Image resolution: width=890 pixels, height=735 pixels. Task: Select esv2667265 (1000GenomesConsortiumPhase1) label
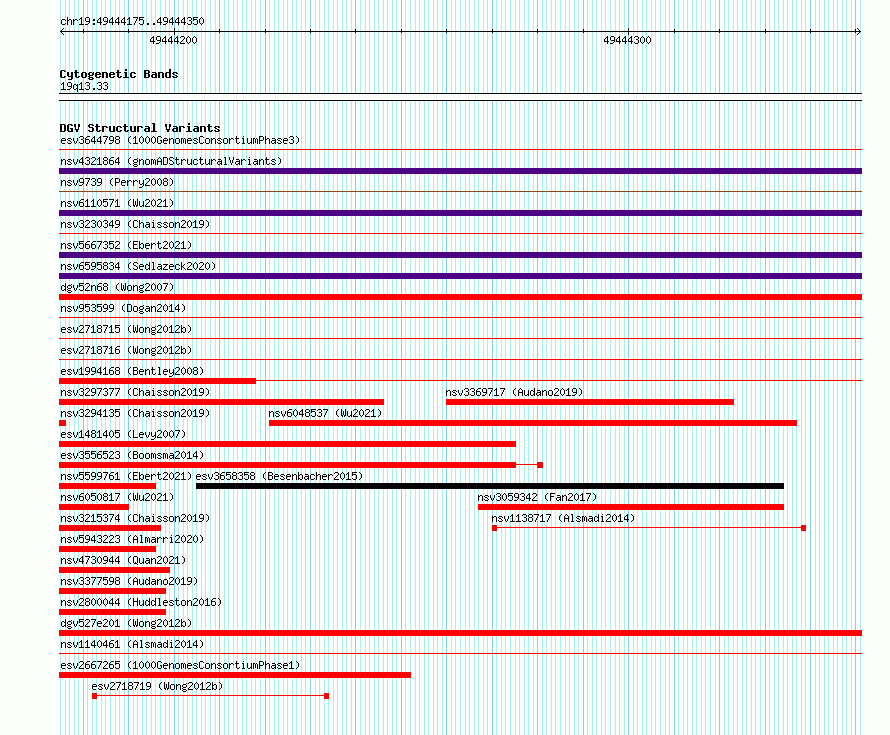point(180,665)
